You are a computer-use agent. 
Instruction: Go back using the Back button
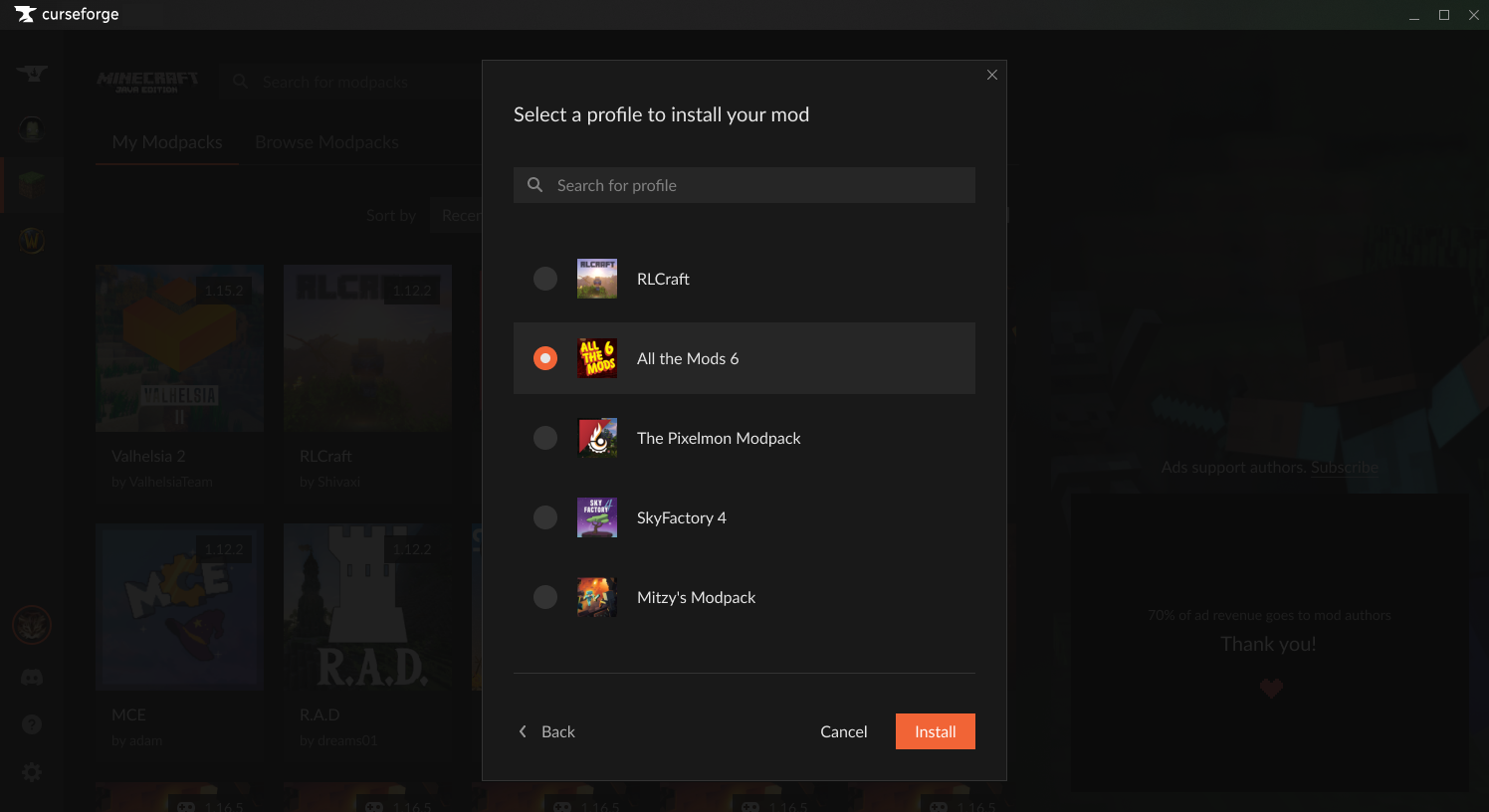(x=547, y=731)
